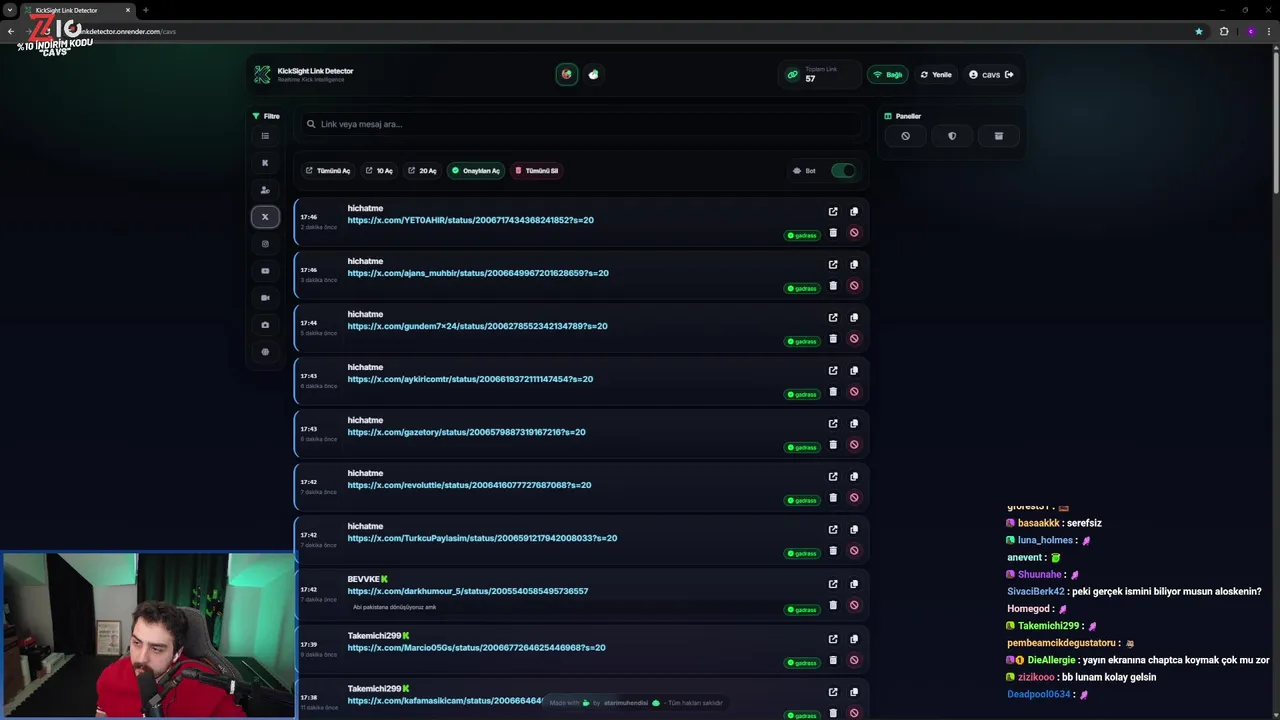This screenshot has height=720, width=1280.
Task: Click the logout icon next to cavs
Action: (1009, 75)
